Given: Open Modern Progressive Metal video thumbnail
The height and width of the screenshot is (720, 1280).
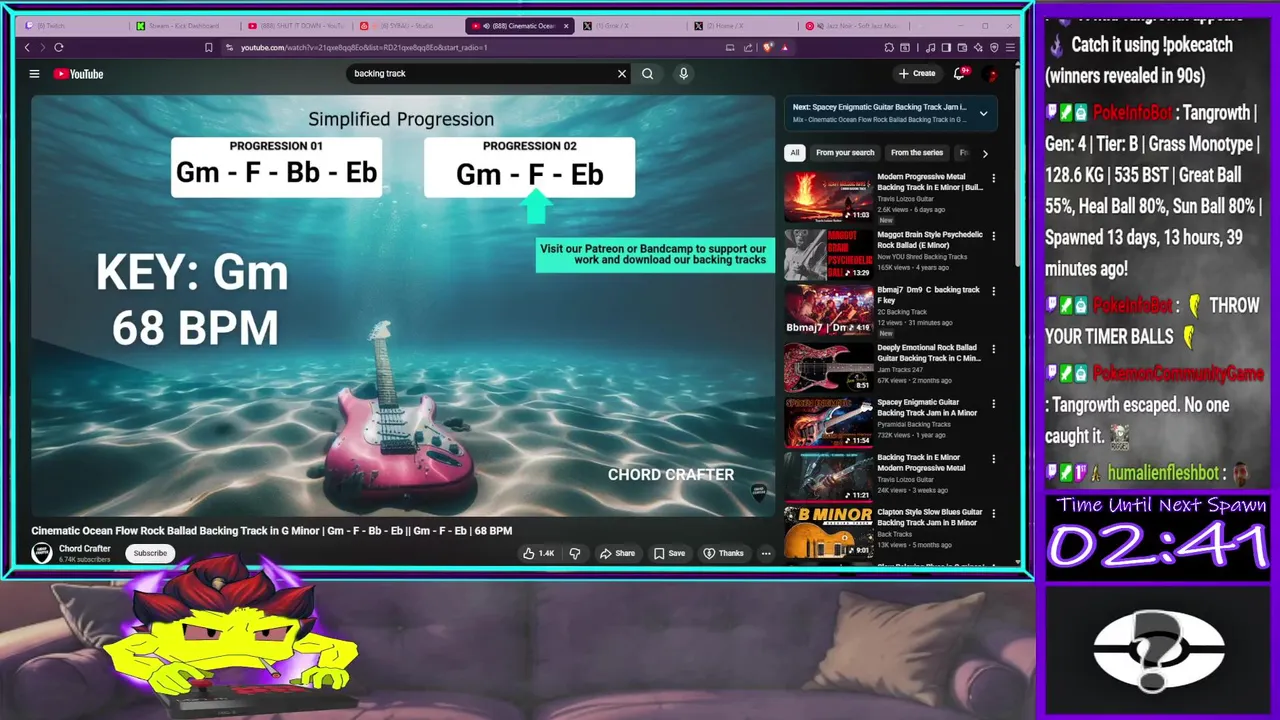Looking at the screenshot, I should (x=828, y=197).
